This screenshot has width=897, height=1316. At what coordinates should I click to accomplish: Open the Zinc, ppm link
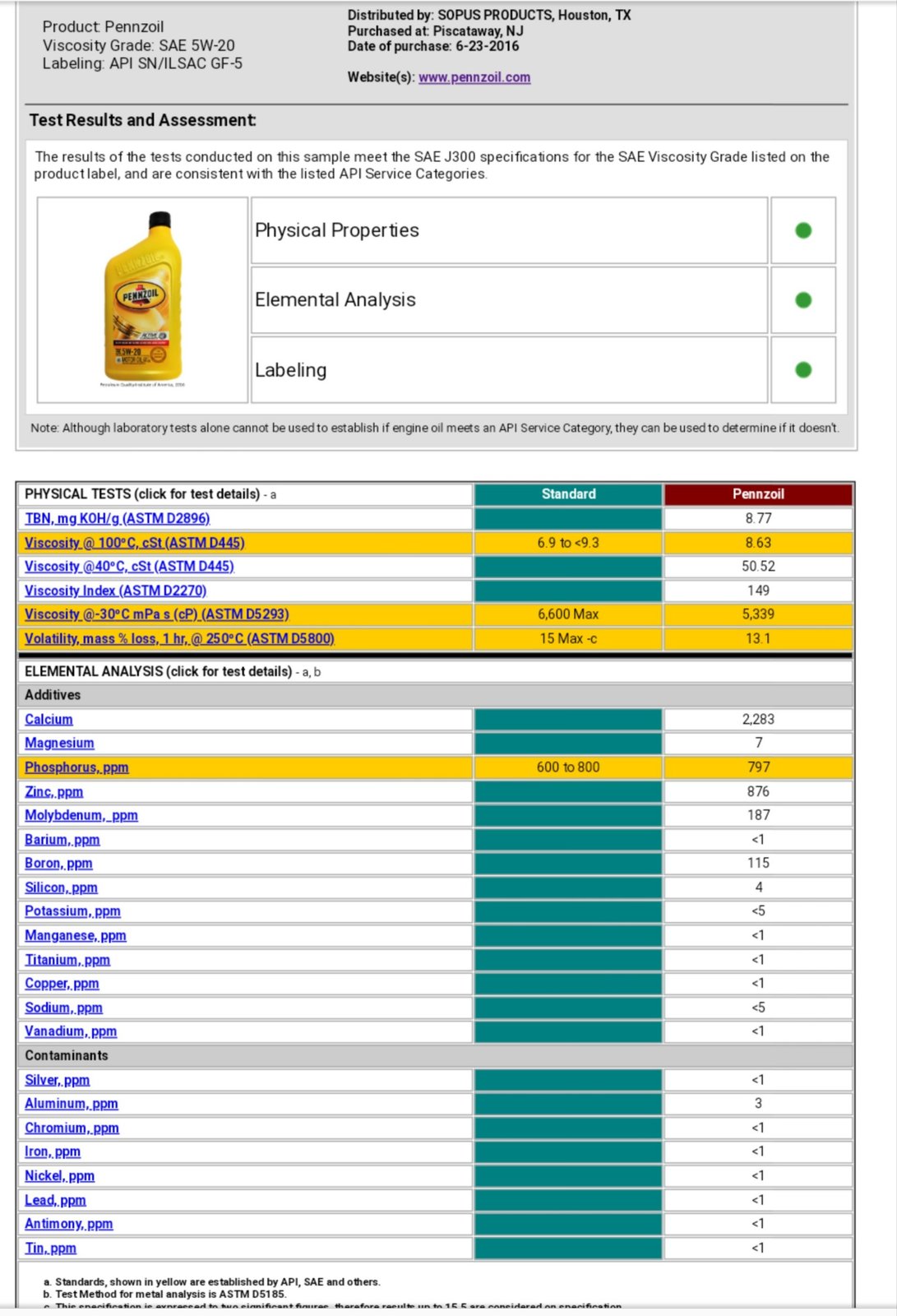point(53,792)
